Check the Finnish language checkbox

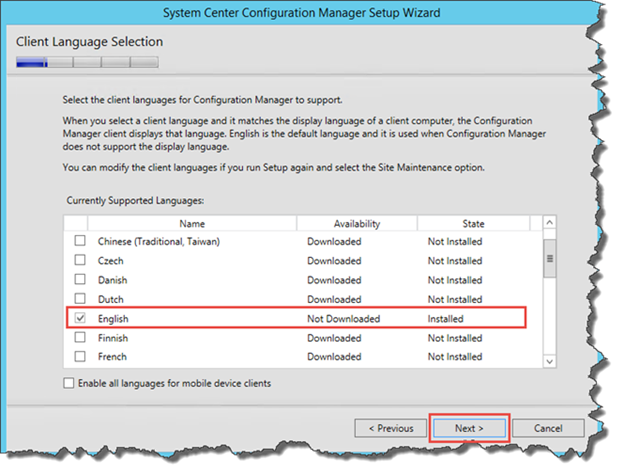click(80, 337)
